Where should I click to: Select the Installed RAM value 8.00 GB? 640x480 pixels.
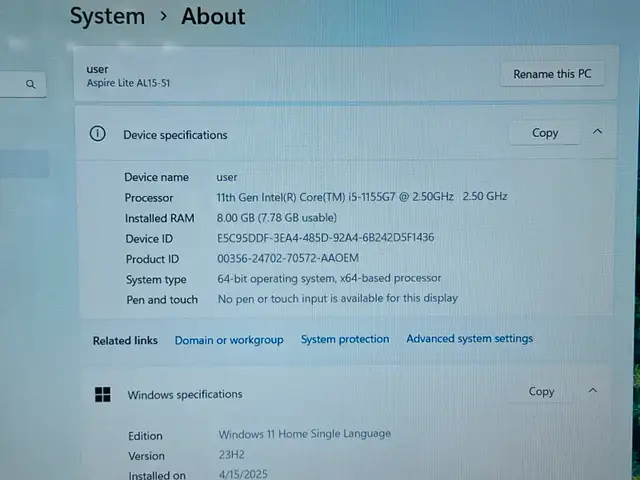pyautogui.click(x=276, y=218)
